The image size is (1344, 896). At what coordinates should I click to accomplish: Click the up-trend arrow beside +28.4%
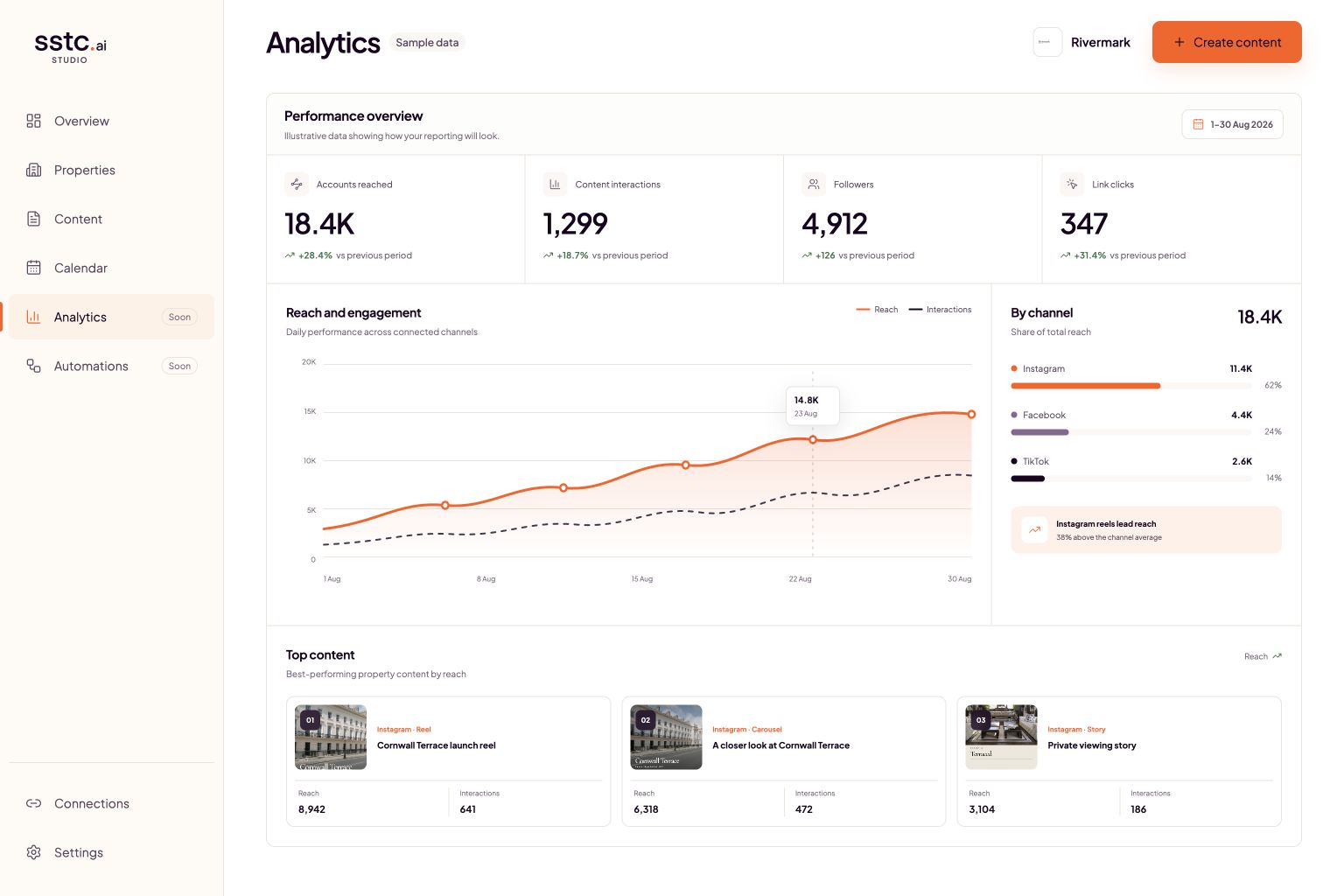click(x=290, y=255)
